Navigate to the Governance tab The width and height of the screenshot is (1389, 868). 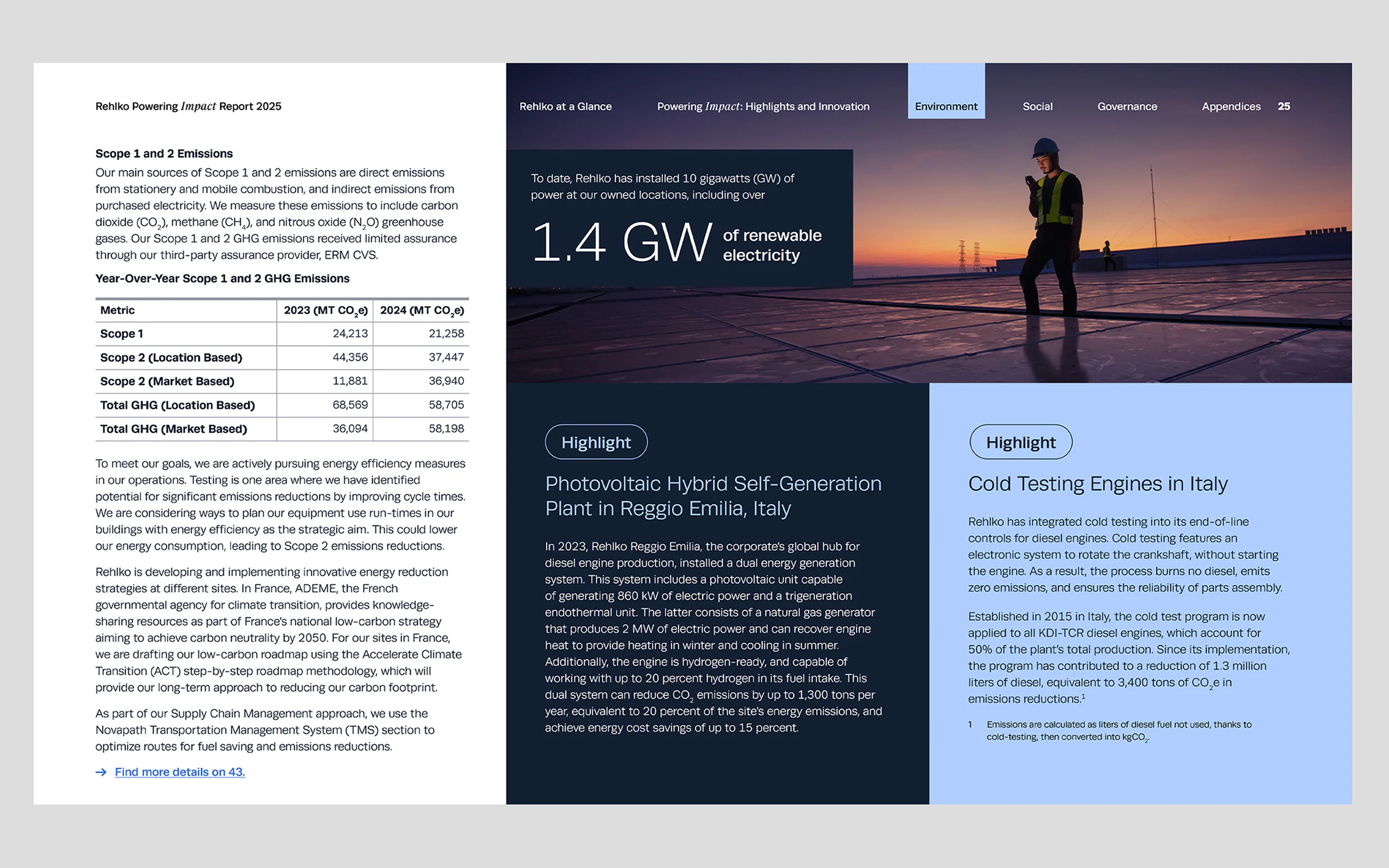(x=1127, y=106)
